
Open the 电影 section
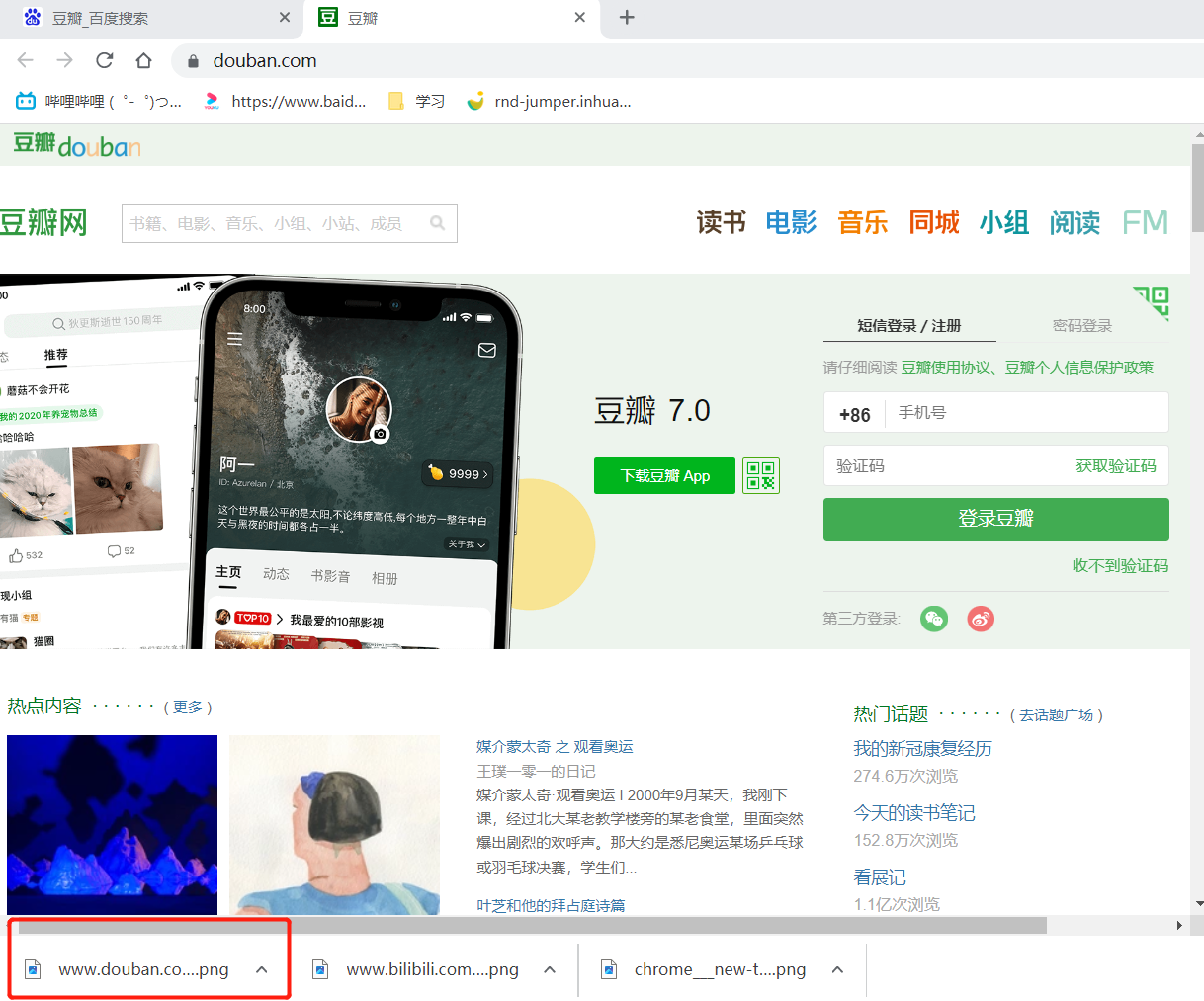(791, 222)
